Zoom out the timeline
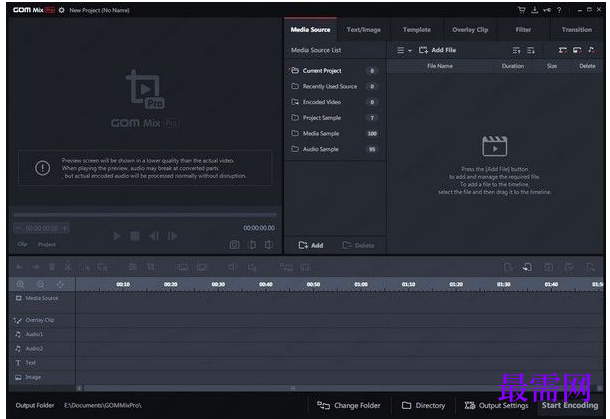 tap(40, 284)
